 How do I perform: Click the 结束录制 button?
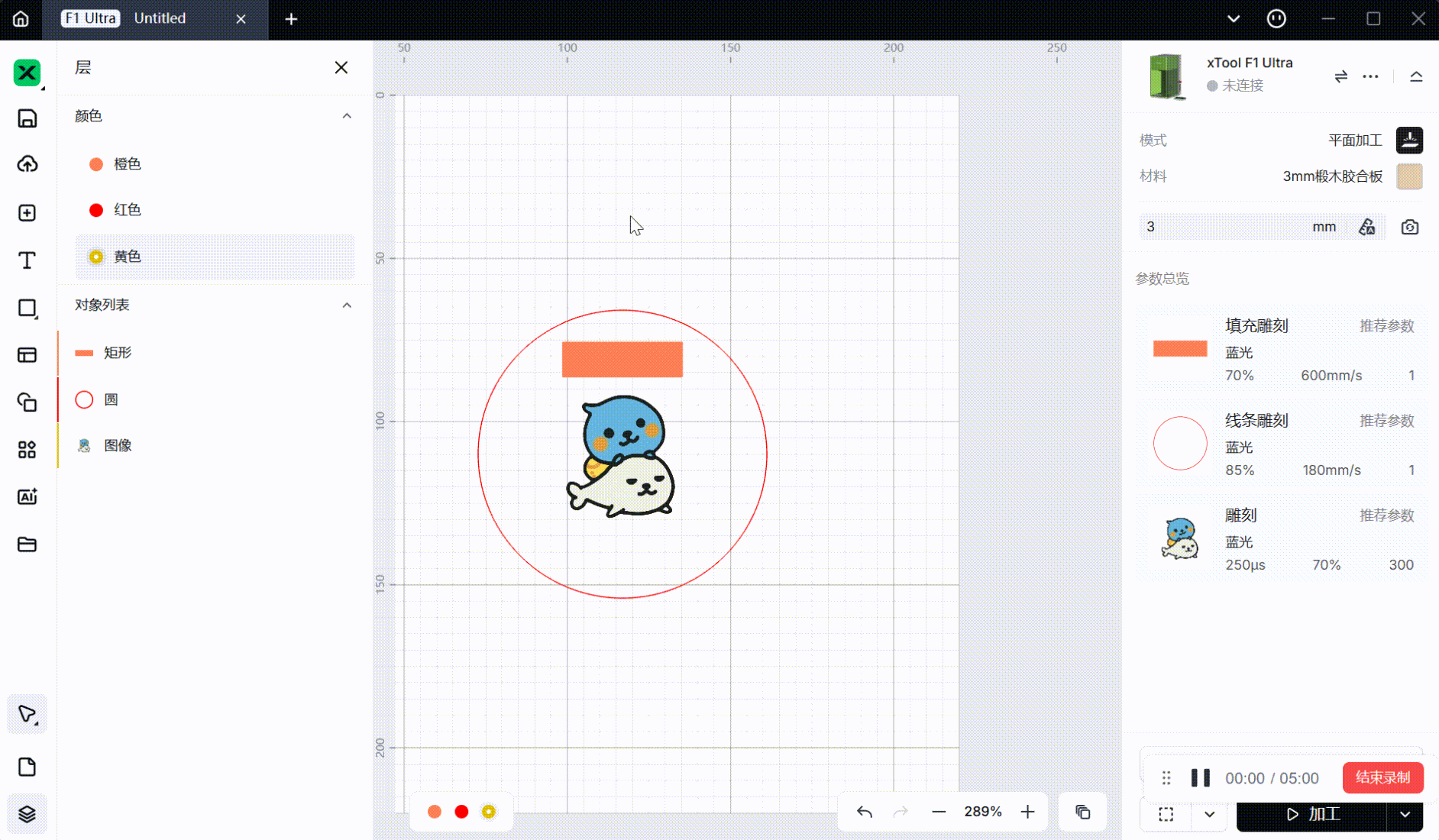pos(1382,777)
